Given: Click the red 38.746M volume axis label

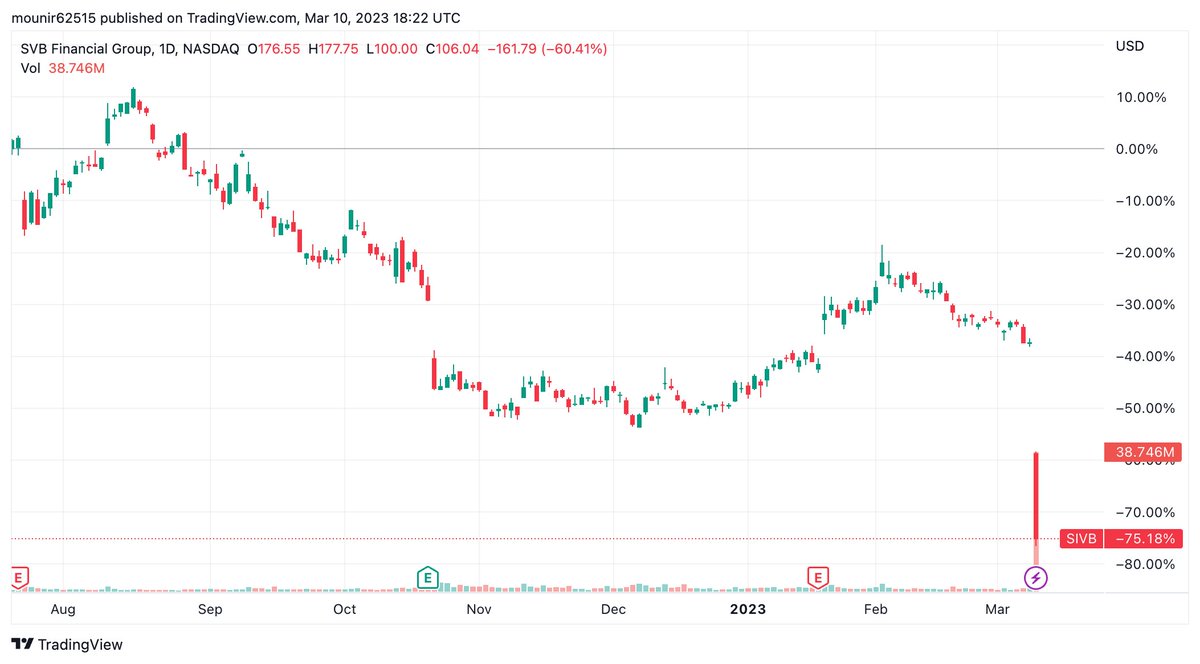Looking at the screenshot, I should [x=1142, y=452].
